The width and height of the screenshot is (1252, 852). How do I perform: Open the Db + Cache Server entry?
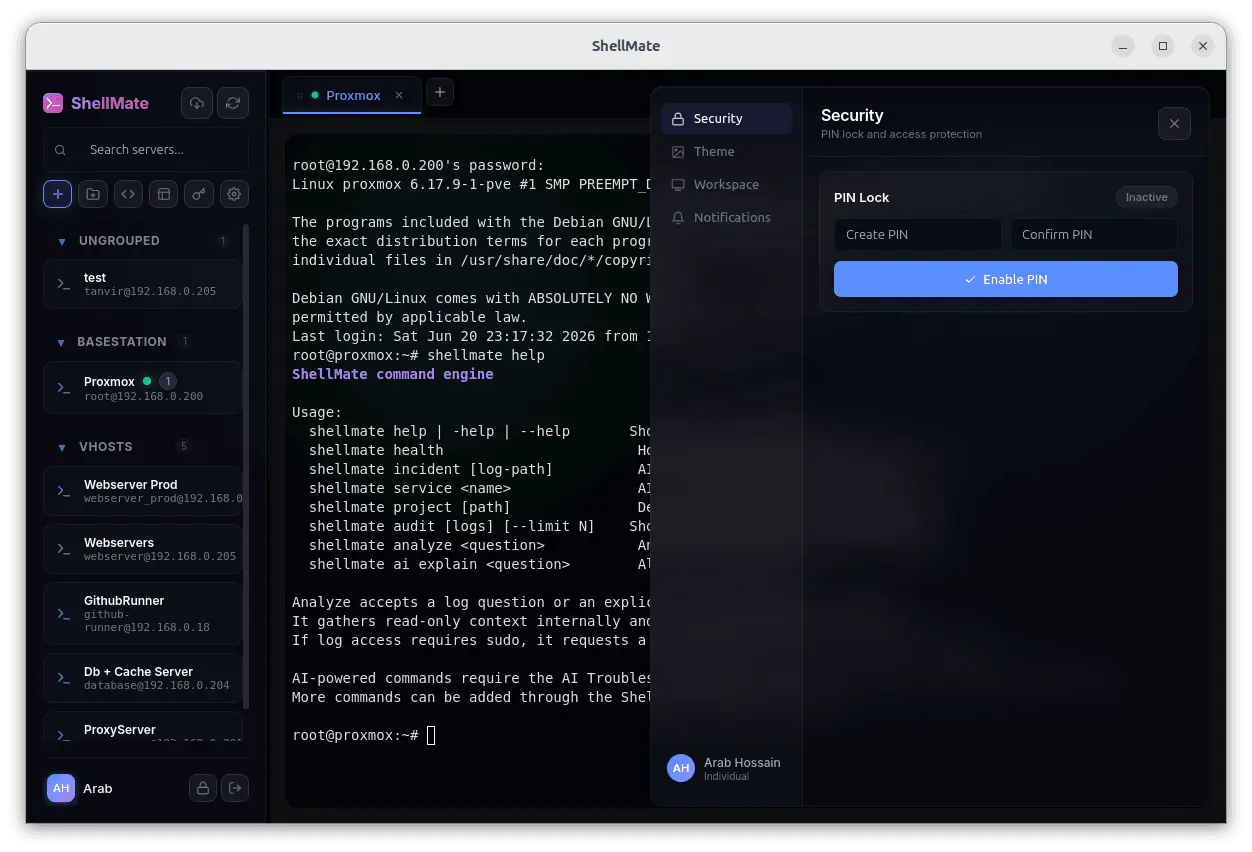[142, 678]
